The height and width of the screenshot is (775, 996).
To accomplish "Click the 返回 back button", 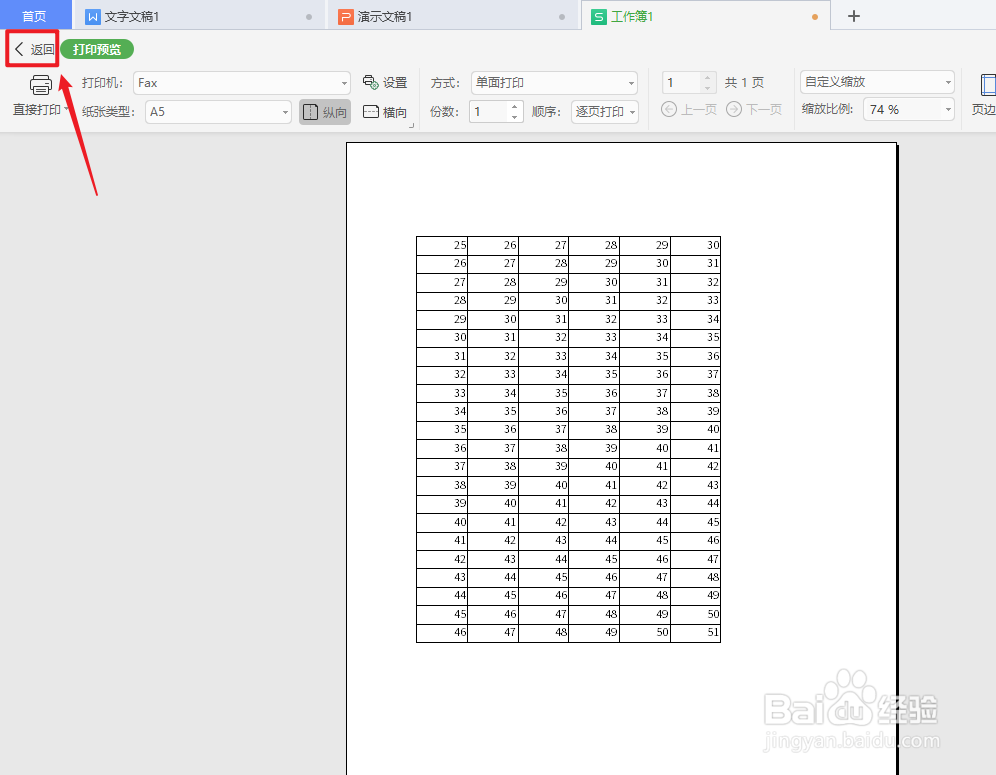I will 33,48.
